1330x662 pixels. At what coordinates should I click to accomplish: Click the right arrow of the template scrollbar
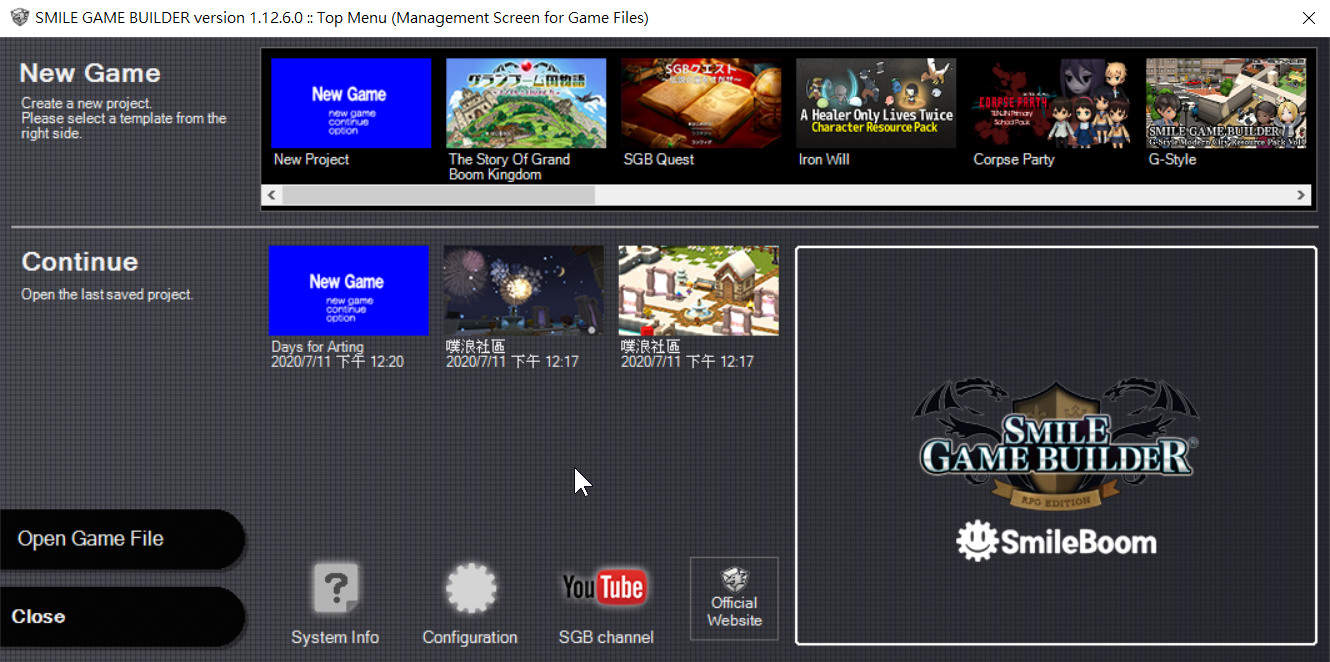(x=1301, y=195)
